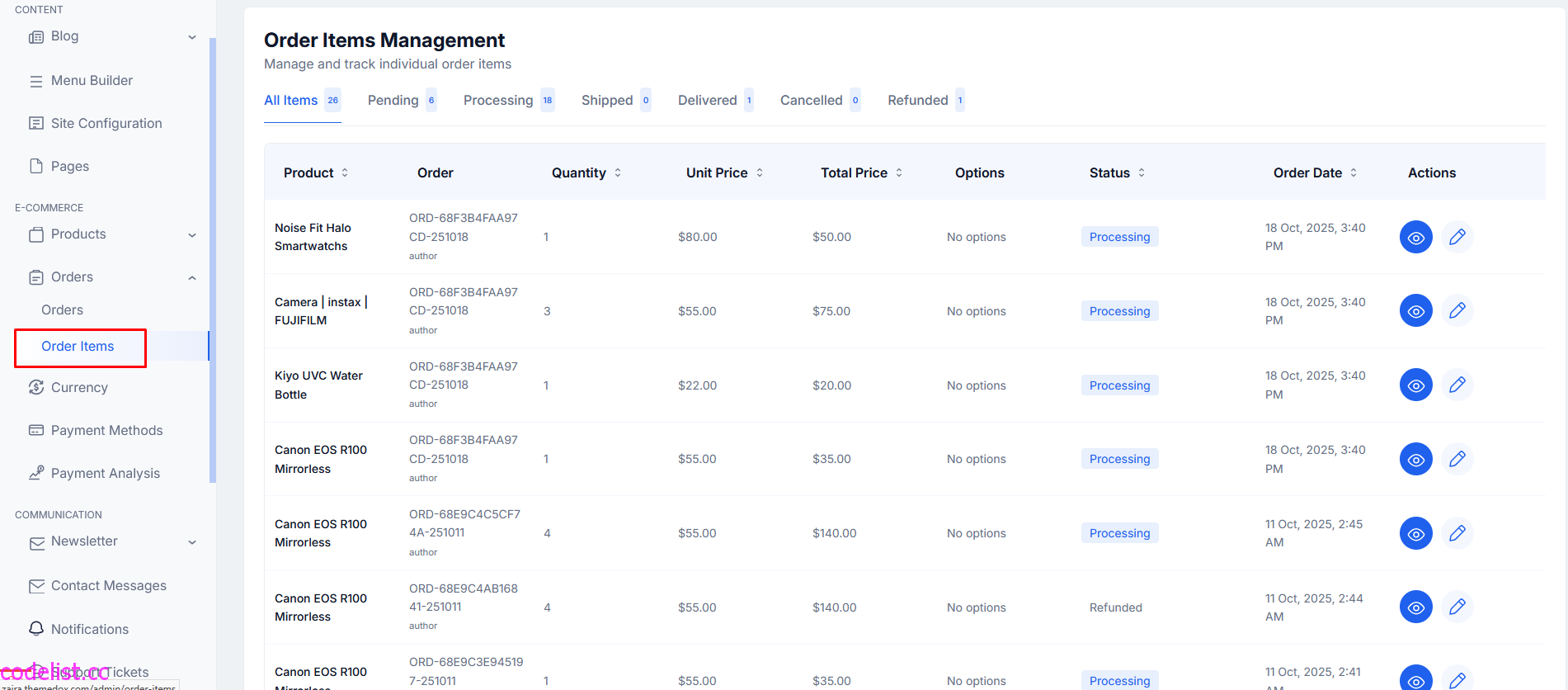Open the Menu Builder page

pyautogui.click(x=92, y=80)
